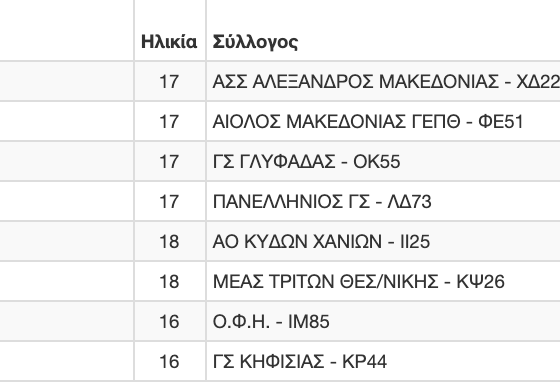Click the Ο.Φ.Η. - ΙΜ85 entry
The image size is (560, 386).
click(x=271, y=321)
